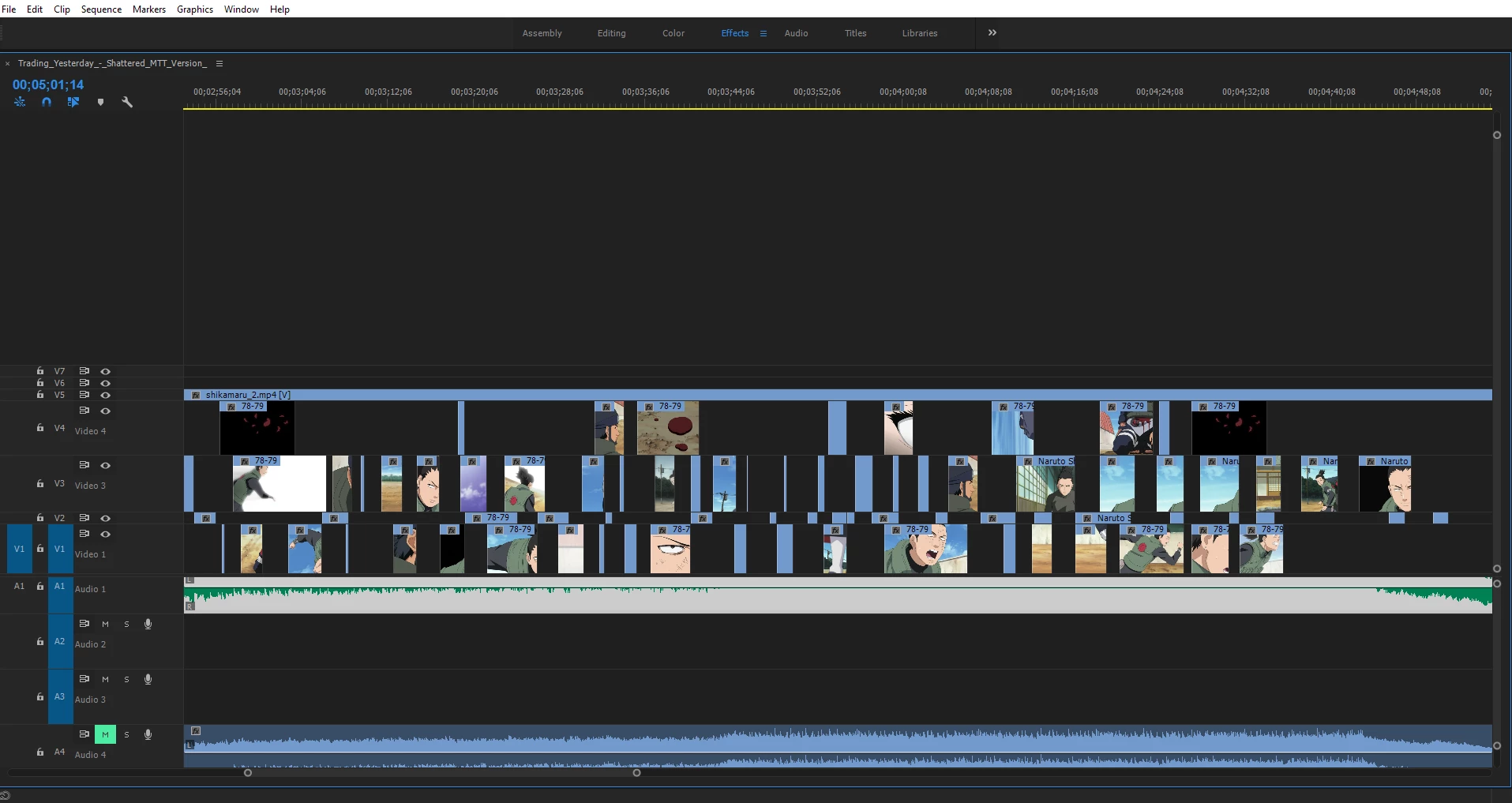This screenshot has height=803, width=1512.
Task: Toggle the Snap magnet icon
Action: tap(47, 102)
